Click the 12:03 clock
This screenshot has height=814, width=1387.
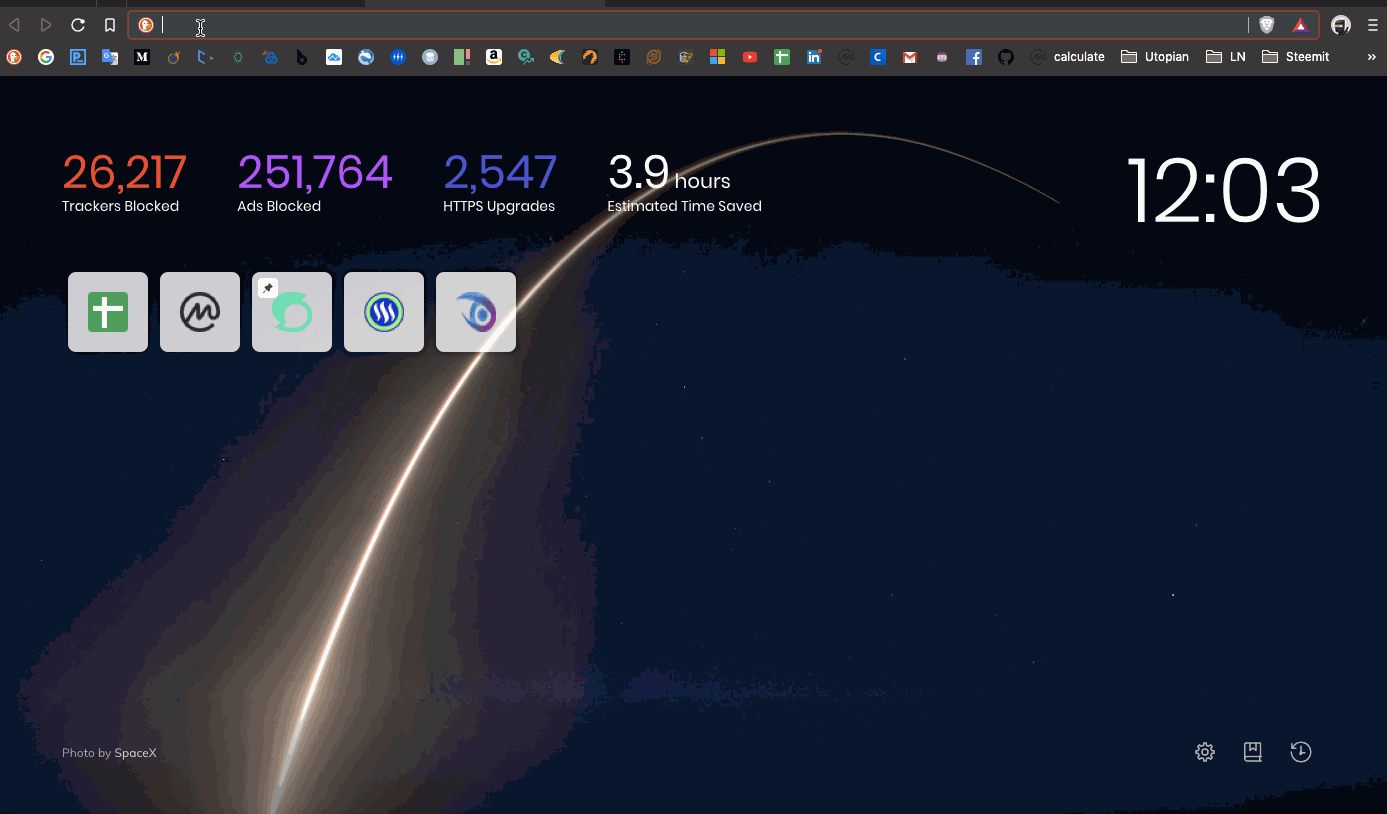pyautogui.click(x=1223, y=190)
